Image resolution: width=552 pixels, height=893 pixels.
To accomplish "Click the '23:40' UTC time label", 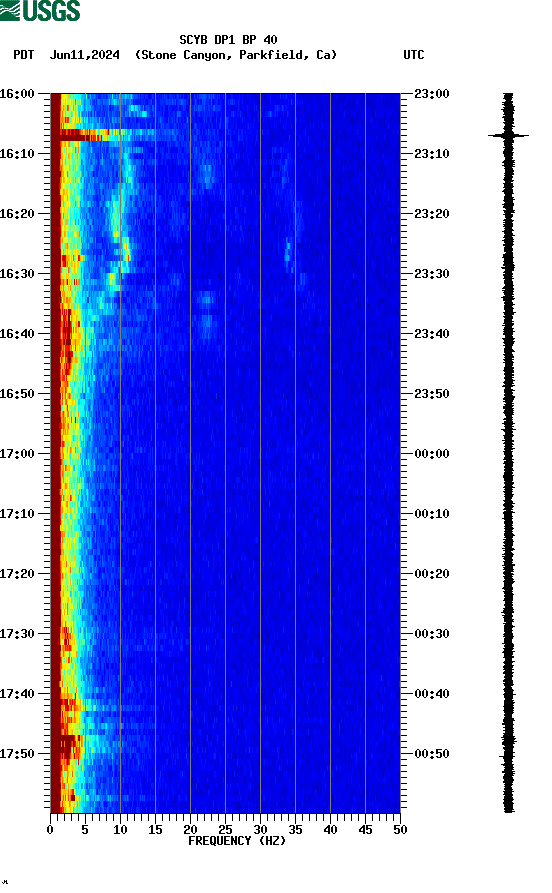I will coord(432,334).
